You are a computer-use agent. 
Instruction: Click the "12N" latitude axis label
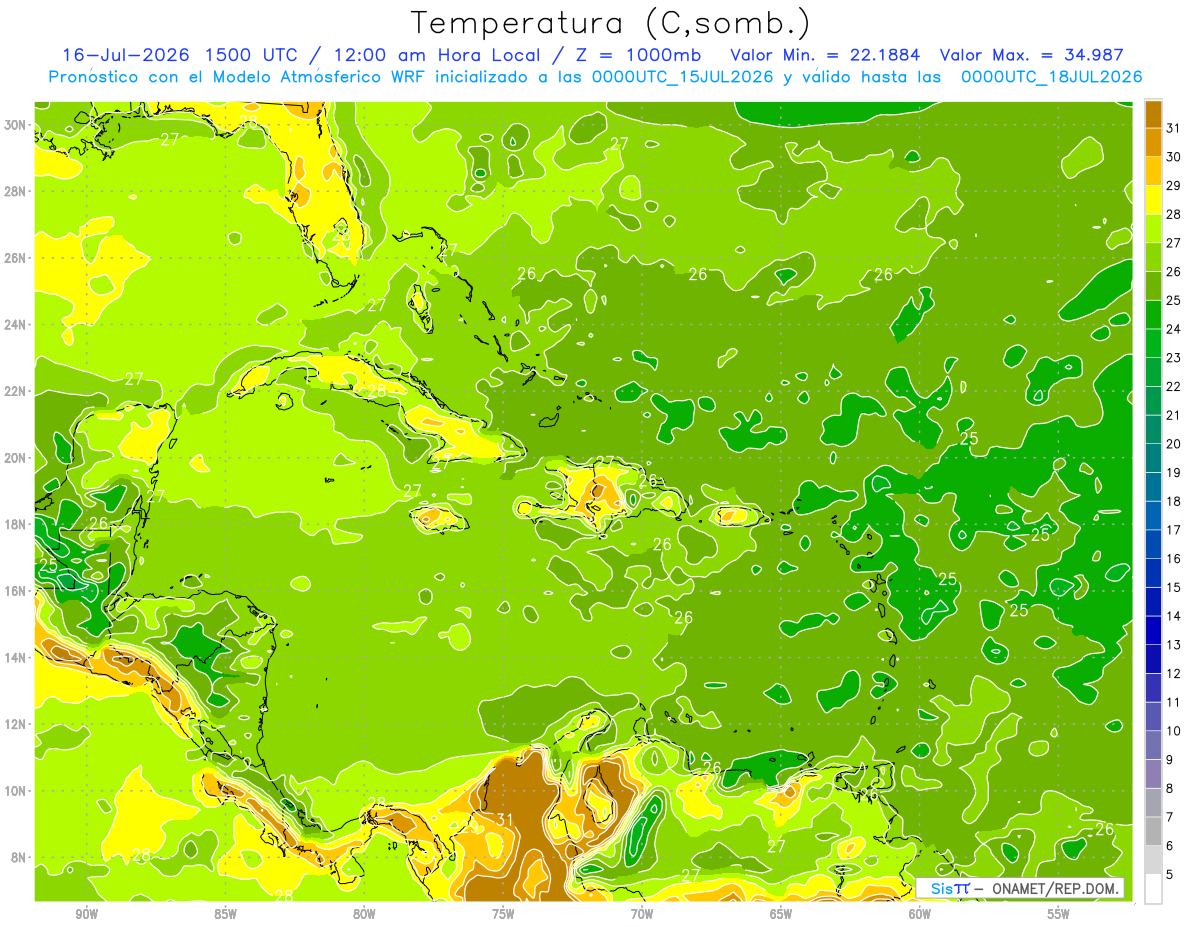[x=17, y=724]
